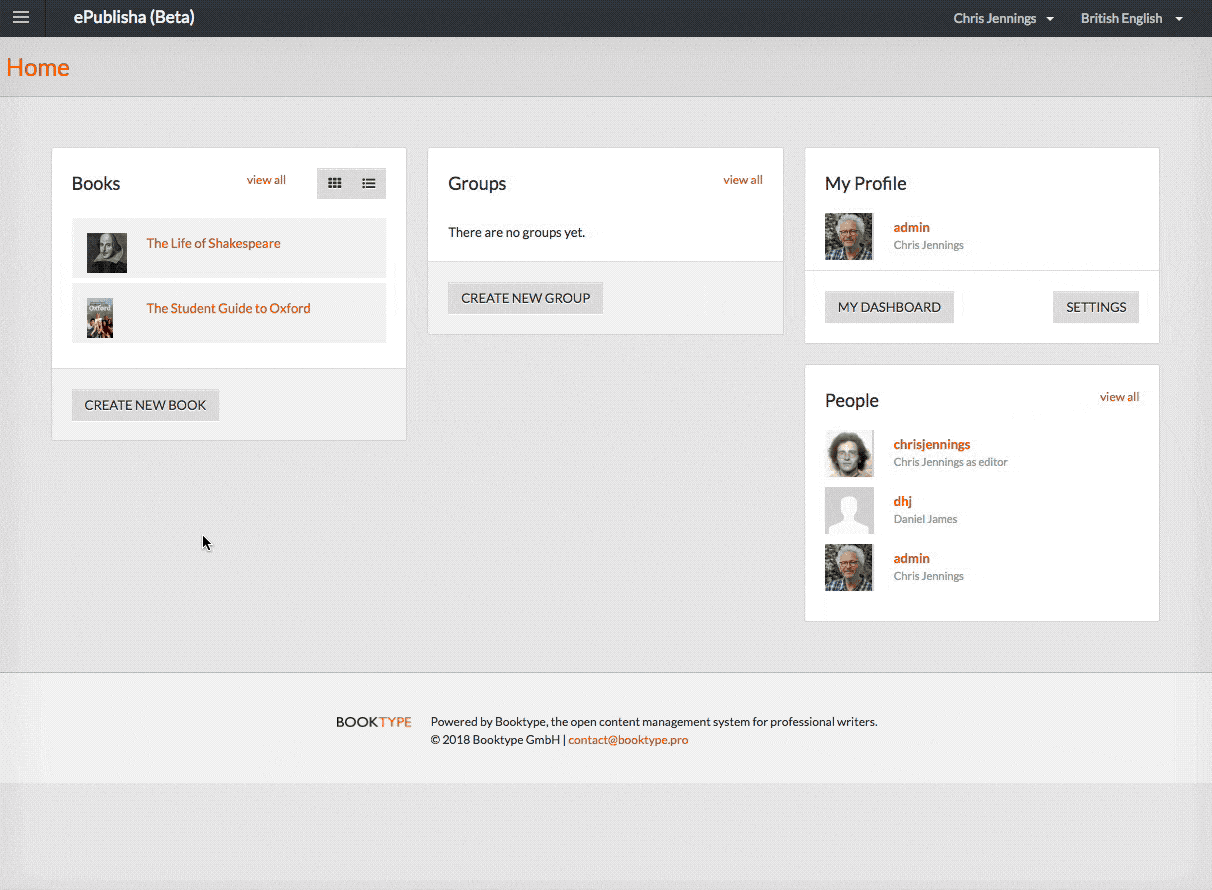Viewport: 1212px width, 890px height.
Task: Open the British English language dropdown
Action: (1132, 18)
